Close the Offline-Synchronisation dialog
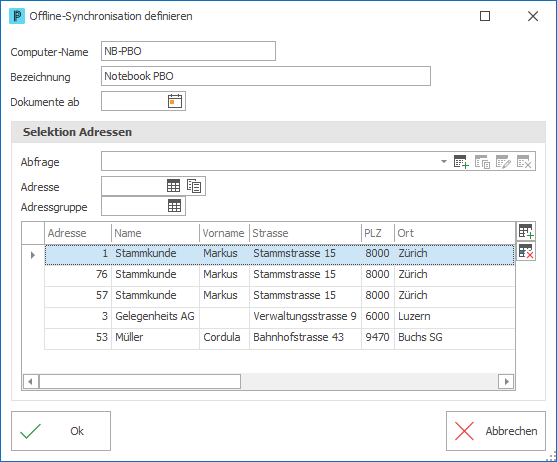 (x=533, y=16)
